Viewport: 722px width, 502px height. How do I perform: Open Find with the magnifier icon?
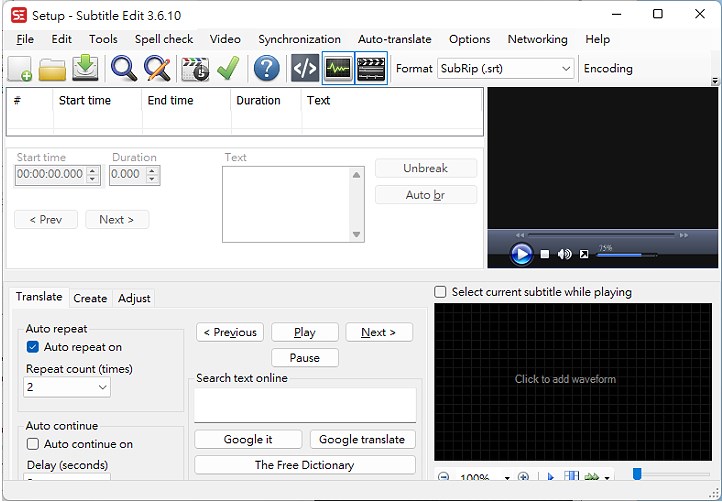pyautogui.click(x=124, y=69)
